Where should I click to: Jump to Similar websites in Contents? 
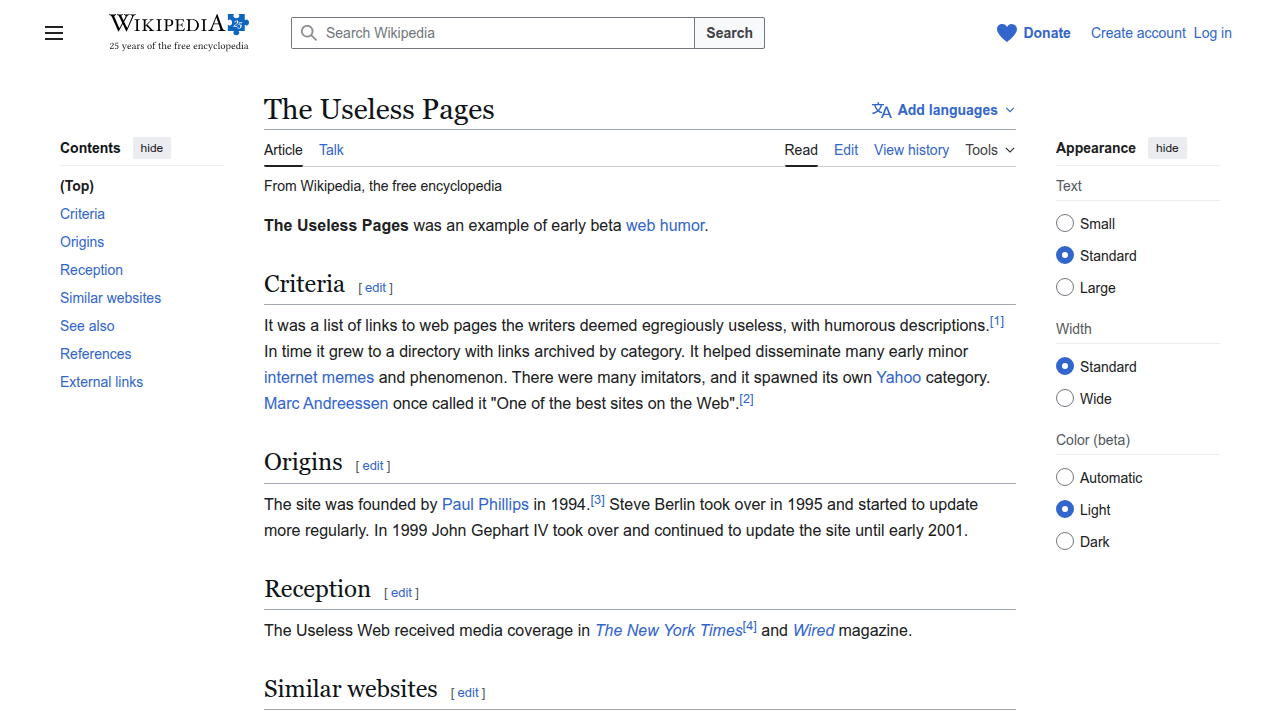click(x=110, y=298)
